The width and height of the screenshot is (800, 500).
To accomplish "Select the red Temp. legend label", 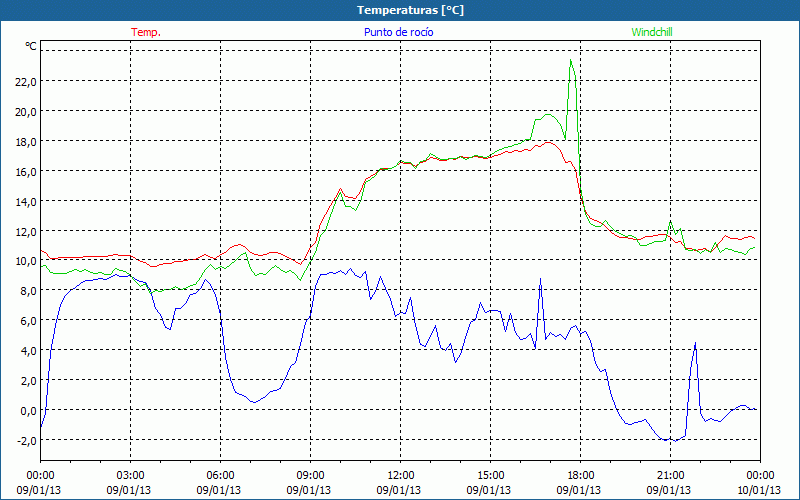I will [x=146, y=32].
